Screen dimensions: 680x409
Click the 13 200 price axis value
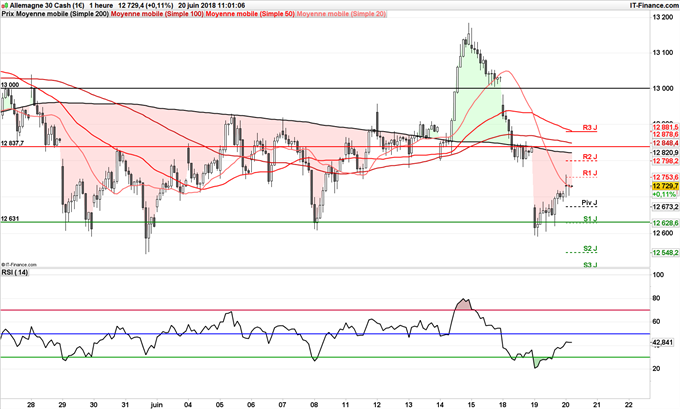click(663, 17)
